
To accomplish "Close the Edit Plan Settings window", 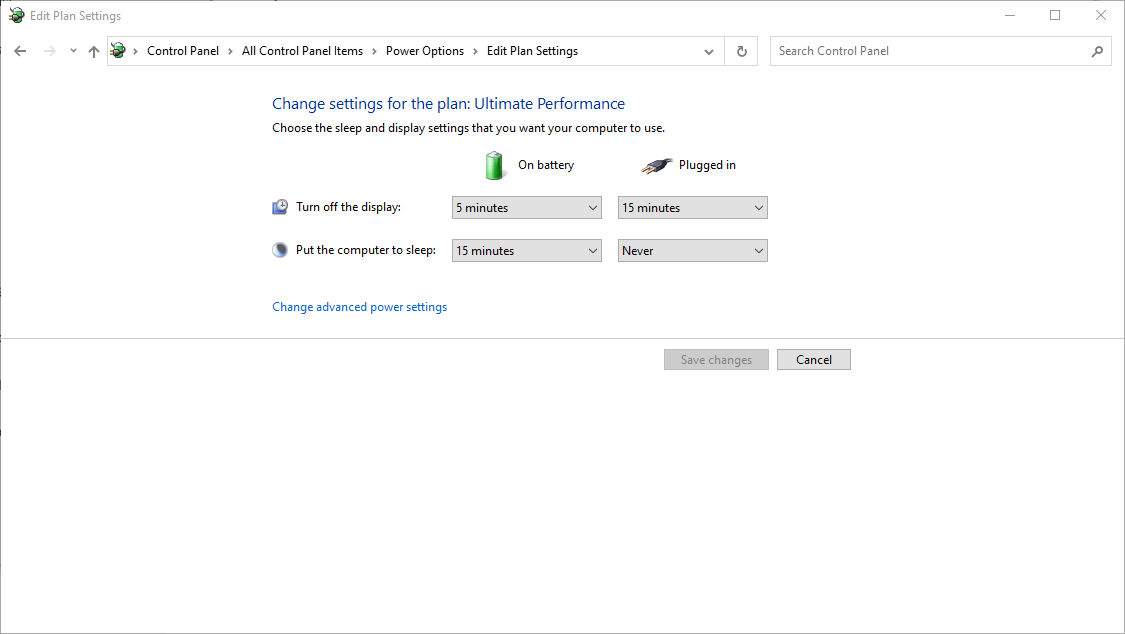I will click(1101, 15).
